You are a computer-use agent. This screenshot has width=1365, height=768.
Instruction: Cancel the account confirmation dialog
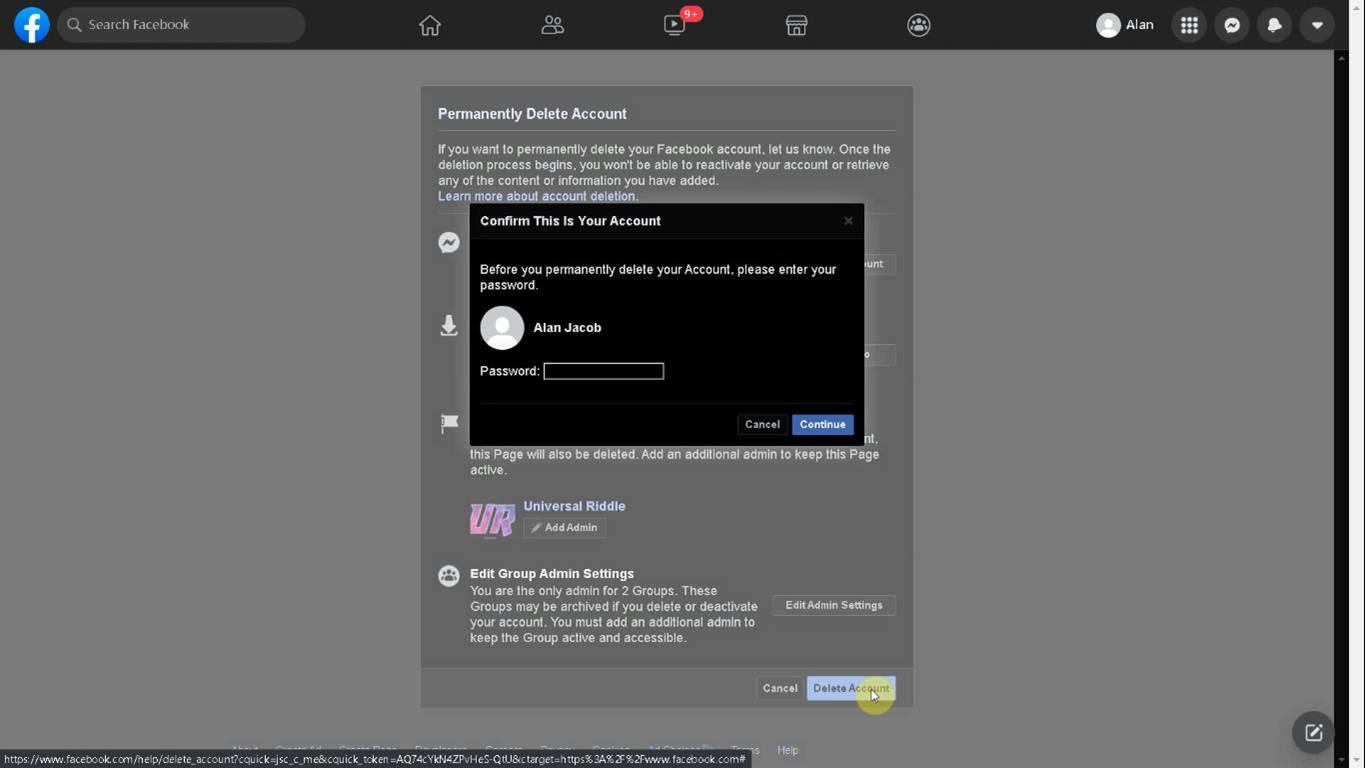pyautogui.click(x=761, y=424)
